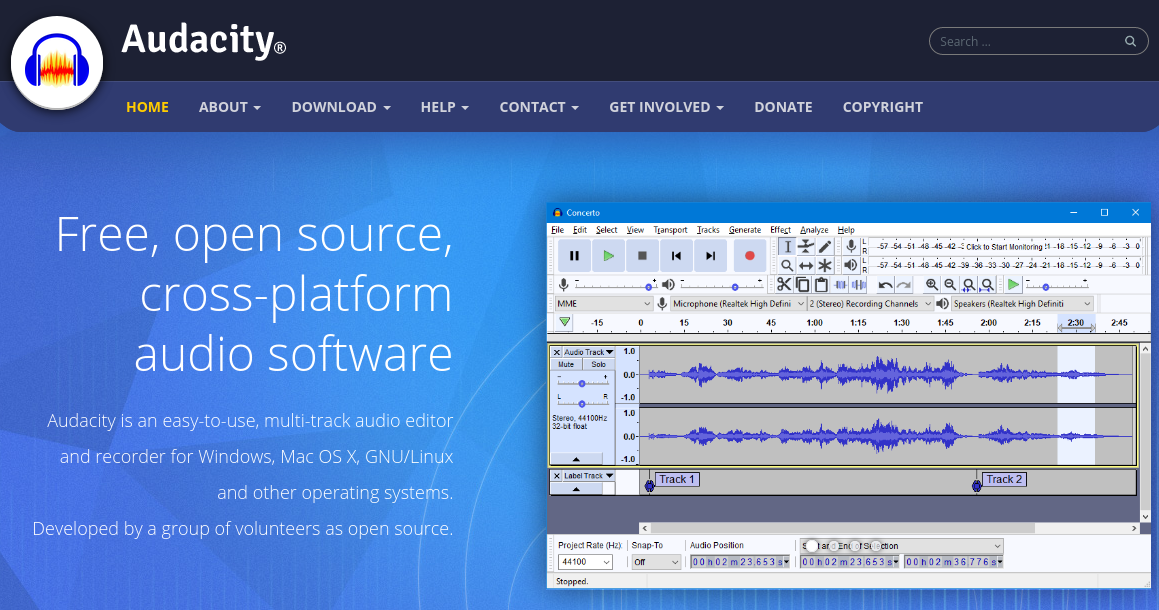The image size is (1159, 610).
Task: Fit entire project to window width
Action: pyautogui.click(x=988, y=285)
